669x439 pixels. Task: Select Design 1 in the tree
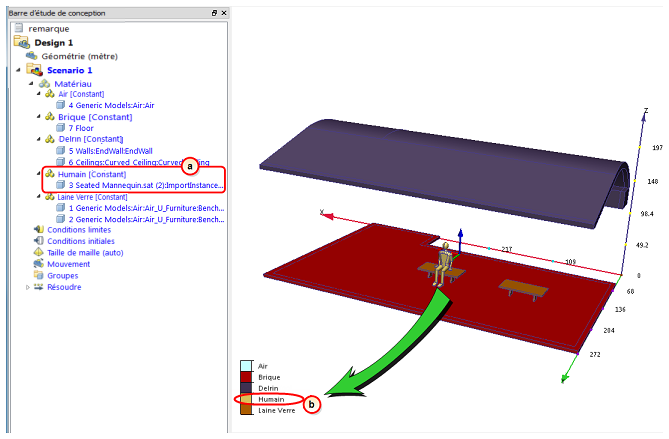pyautogui.click(x=54, y=43)
